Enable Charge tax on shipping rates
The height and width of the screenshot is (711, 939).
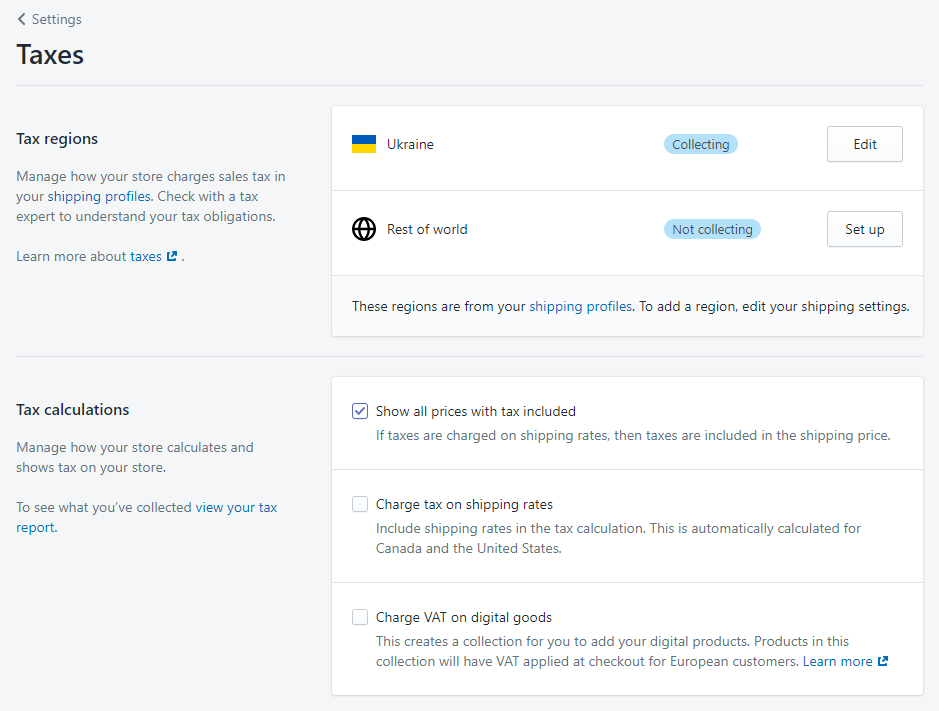[x=360, y=504]
